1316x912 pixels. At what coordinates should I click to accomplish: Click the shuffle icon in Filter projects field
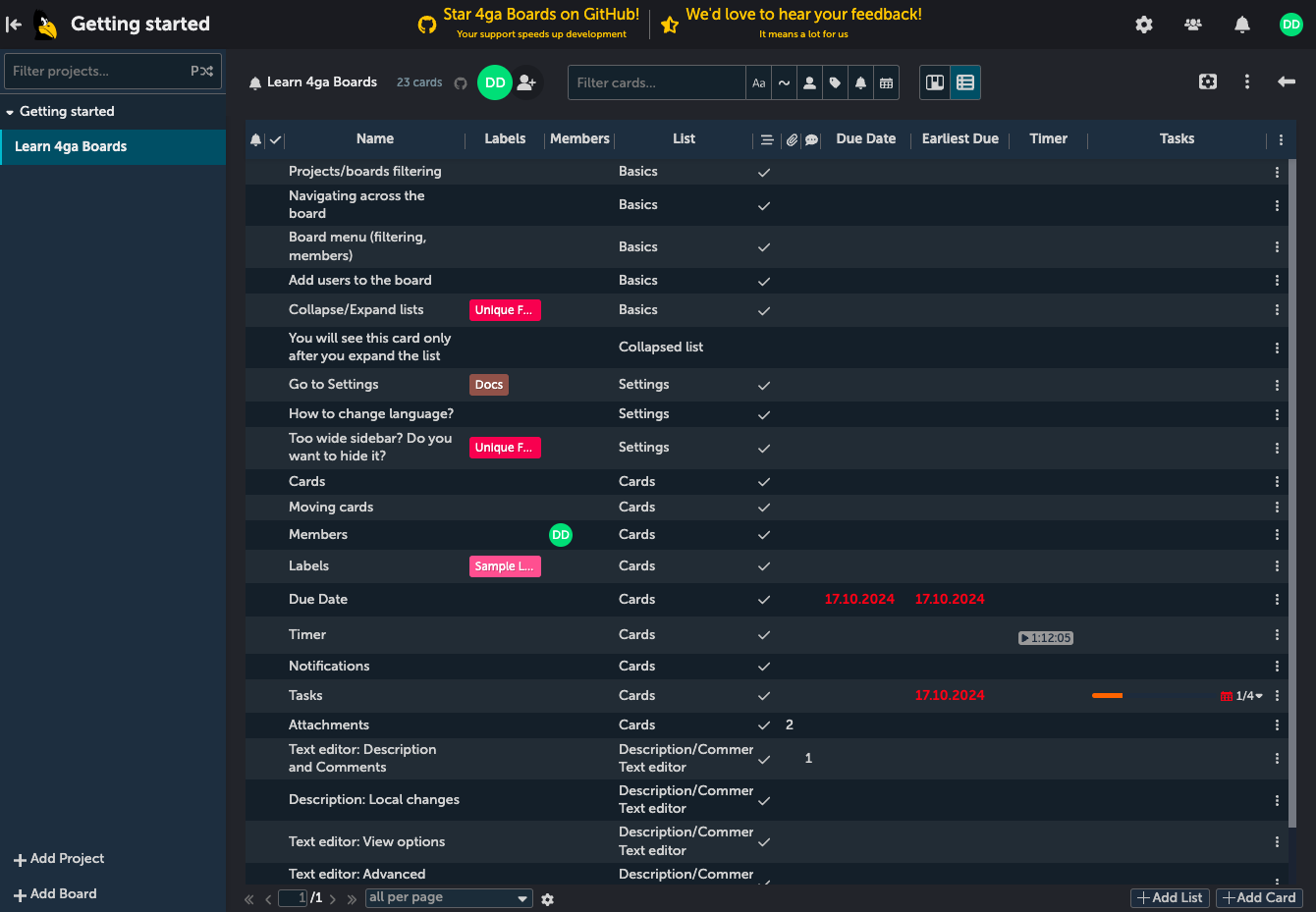[202, 71]
